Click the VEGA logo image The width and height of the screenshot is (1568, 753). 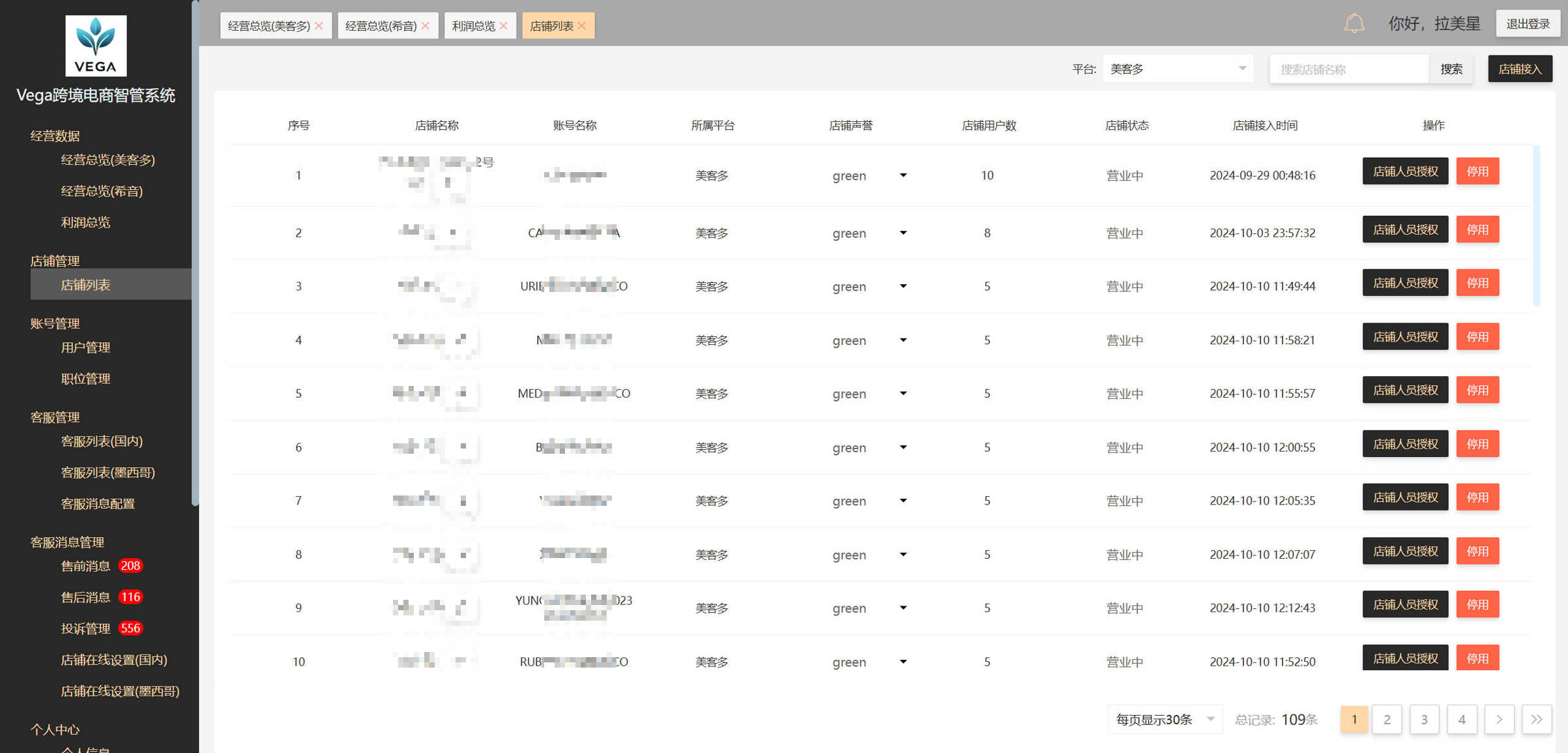(96, 46)
